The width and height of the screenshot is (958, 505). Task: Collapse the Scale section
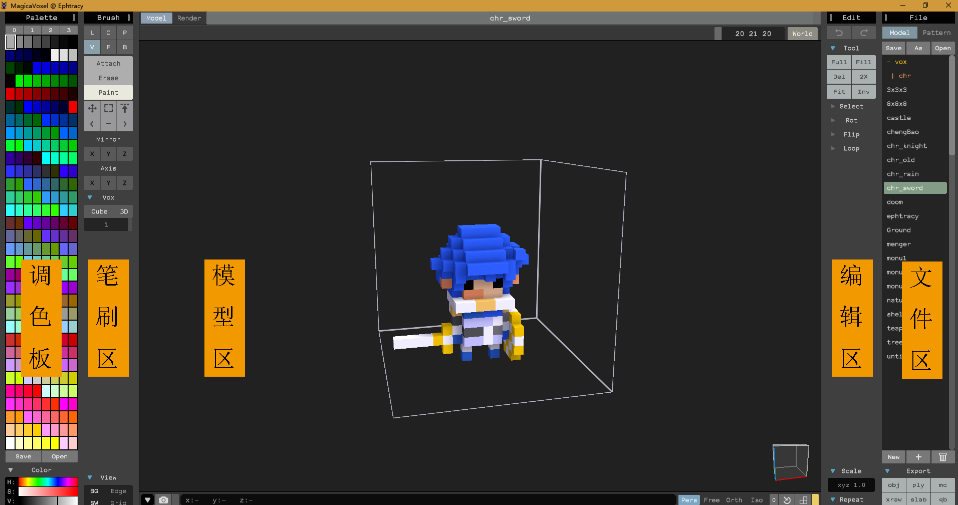[x=833, y=471]
